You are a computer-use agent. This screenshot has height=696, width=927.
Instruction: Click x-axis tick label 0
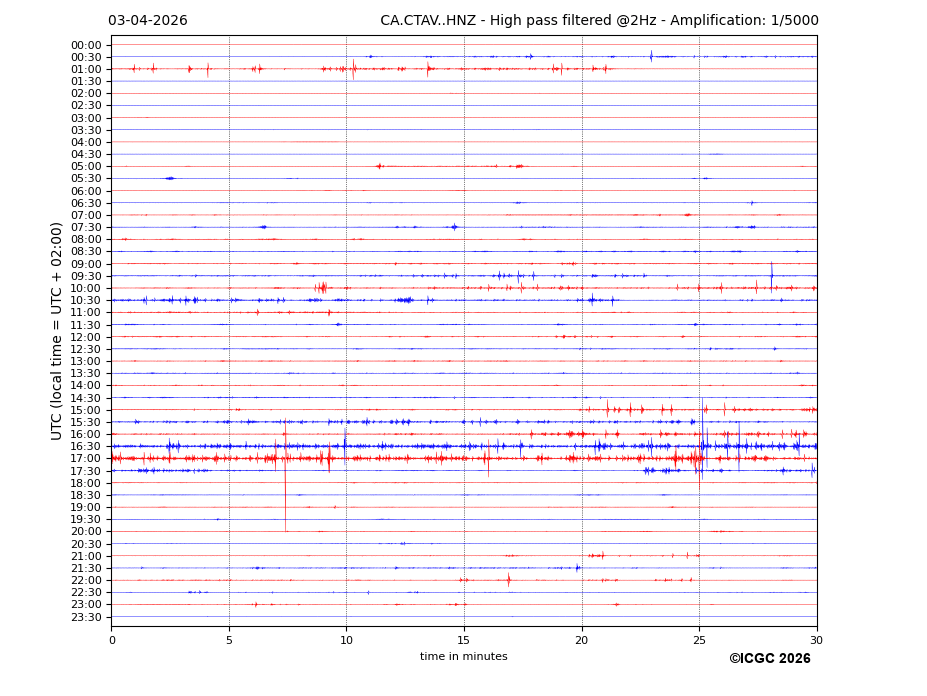[112, 640]
